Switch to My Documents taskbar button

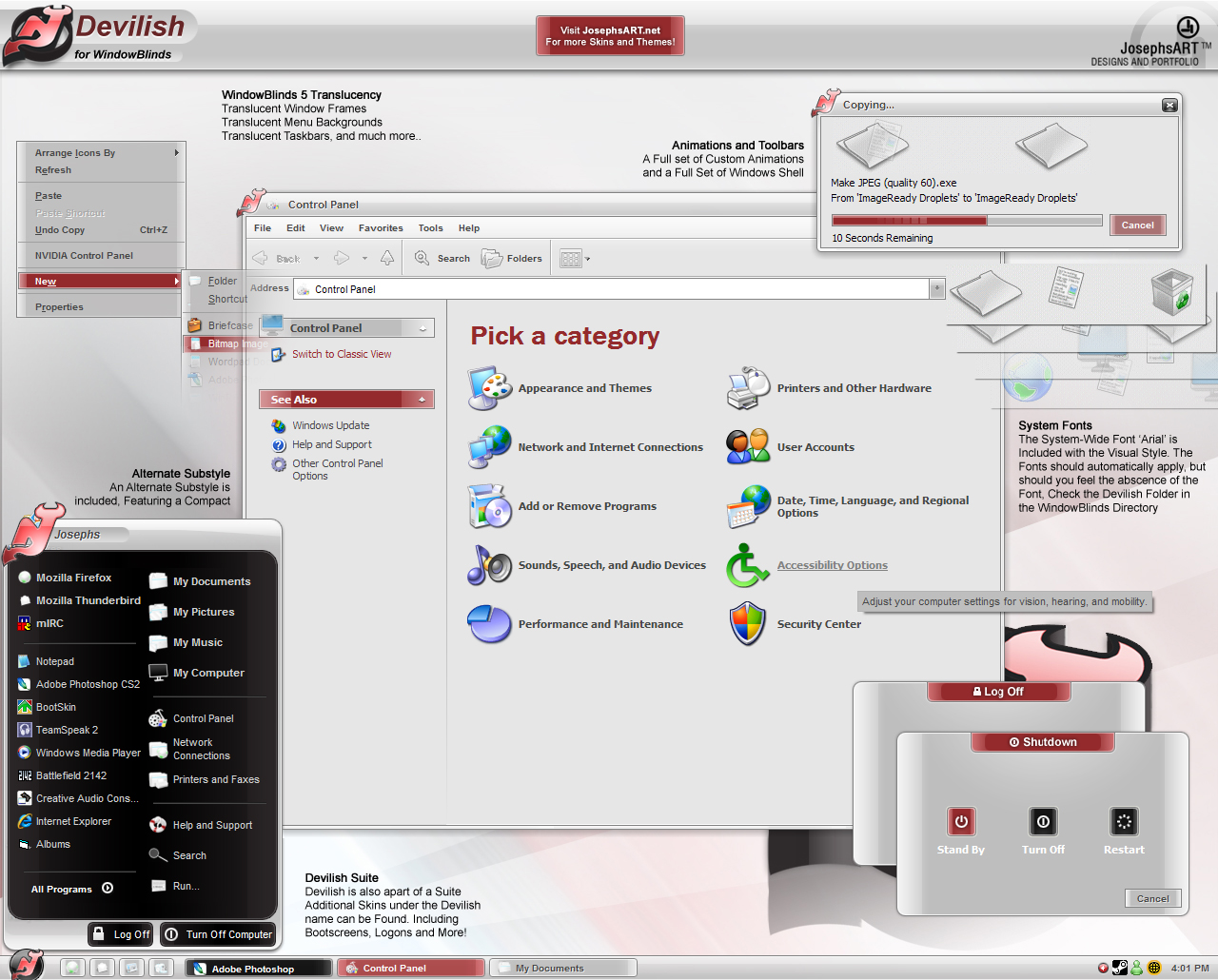click(561, 968)
